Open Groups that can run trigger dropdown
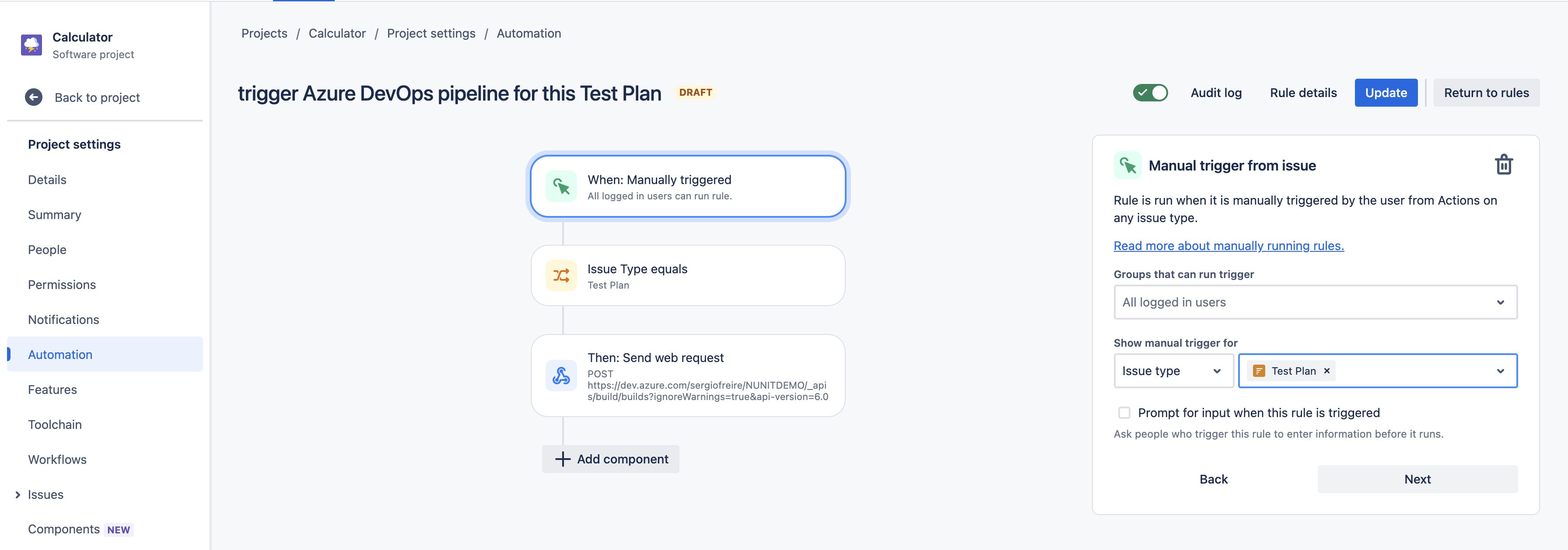Screen dimensions: 1568x550 click(1315, 303)
